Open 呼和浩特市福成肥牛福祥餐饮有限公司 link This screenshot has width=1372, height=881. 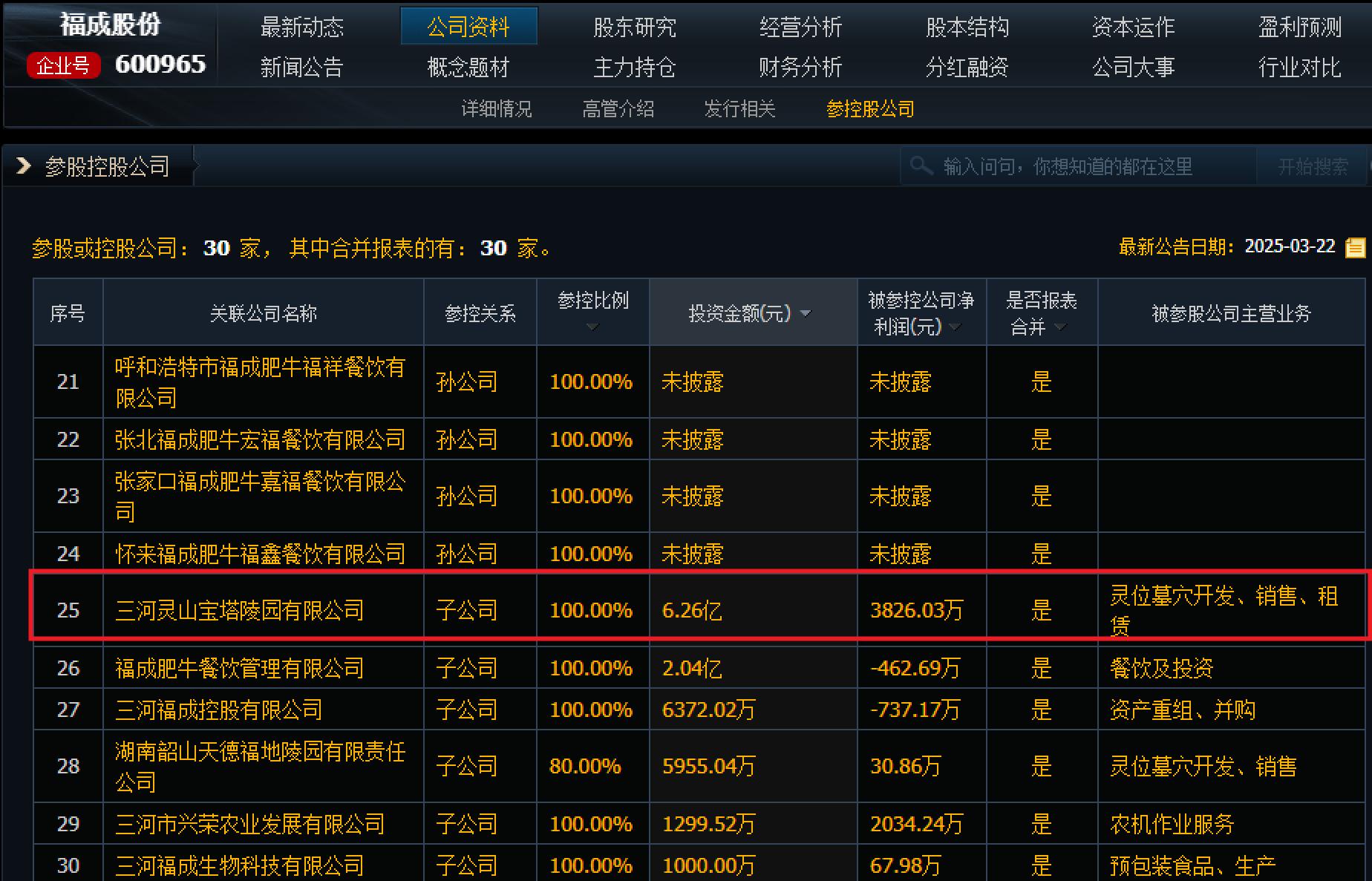pyautogui.click(x=260, y=382)
